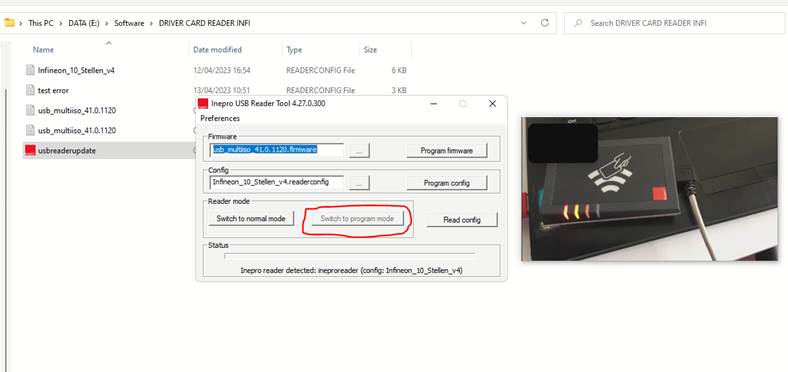Click the card reader photo
This screenshot has height=372, width=788.
[649, 189]
